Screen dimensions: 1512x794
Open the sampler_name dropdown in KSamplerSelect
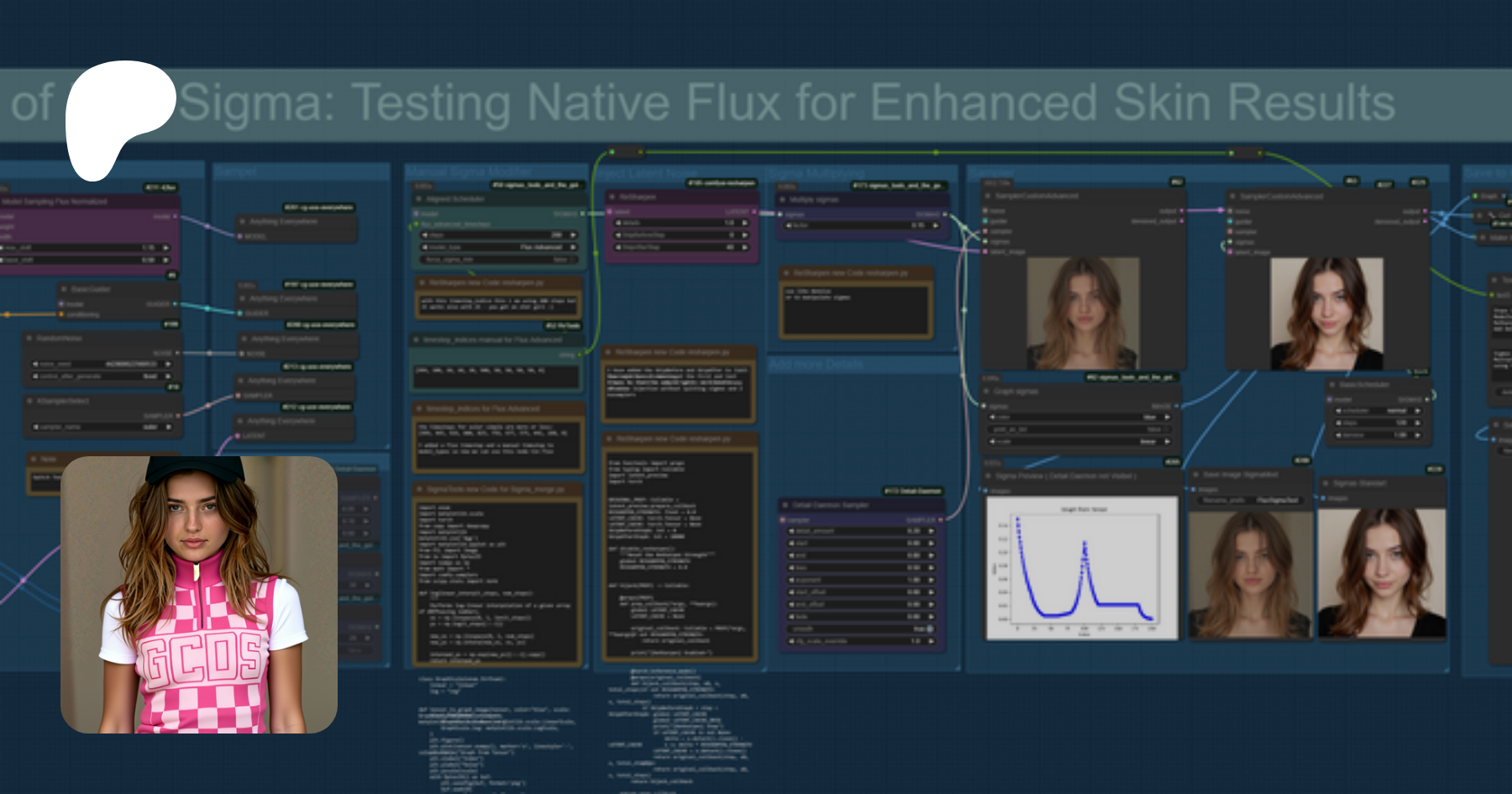pyautogui.click(x=102, y=427)
